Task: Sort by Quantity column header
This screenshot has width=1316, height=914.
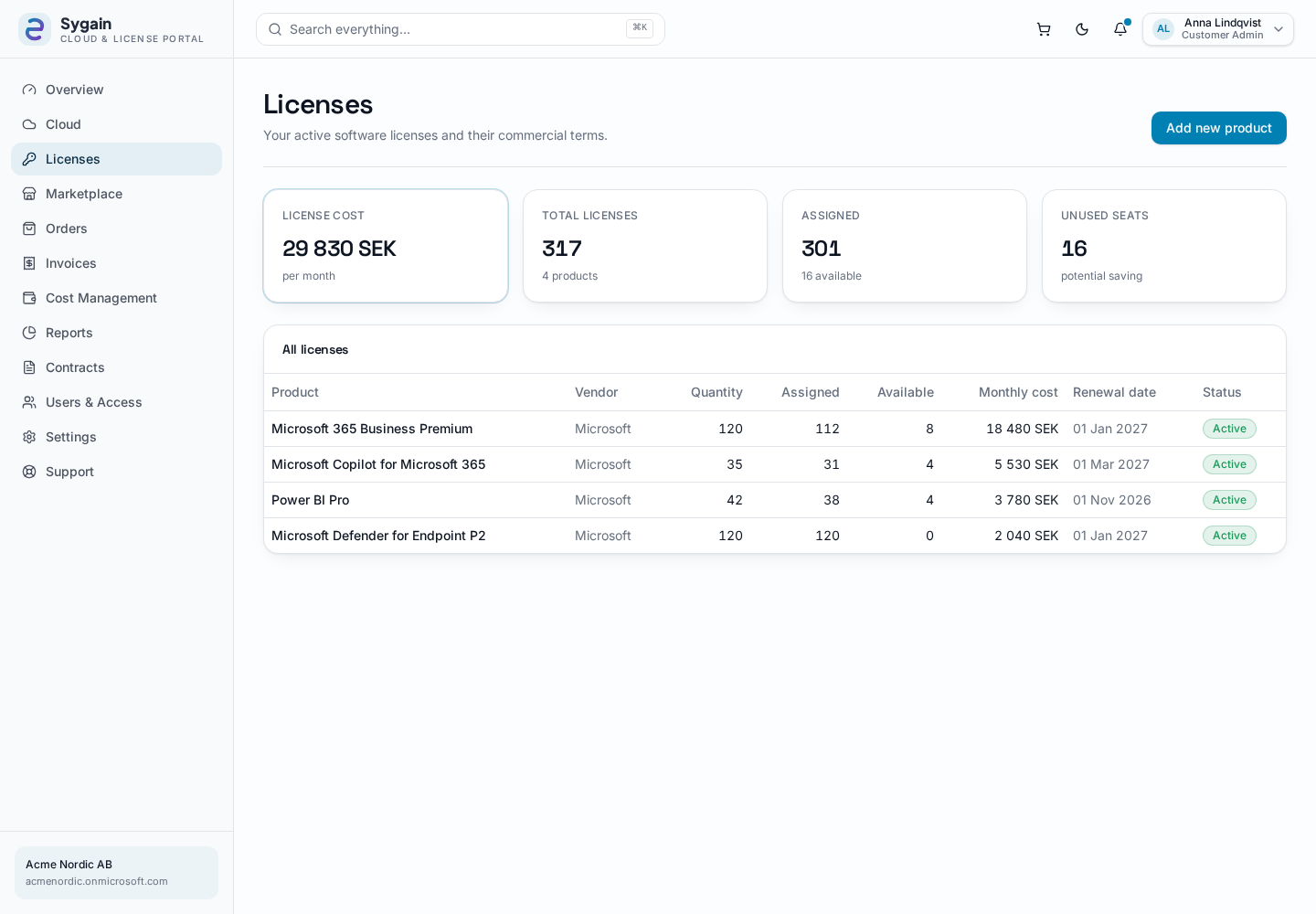Action: point(716,392)
